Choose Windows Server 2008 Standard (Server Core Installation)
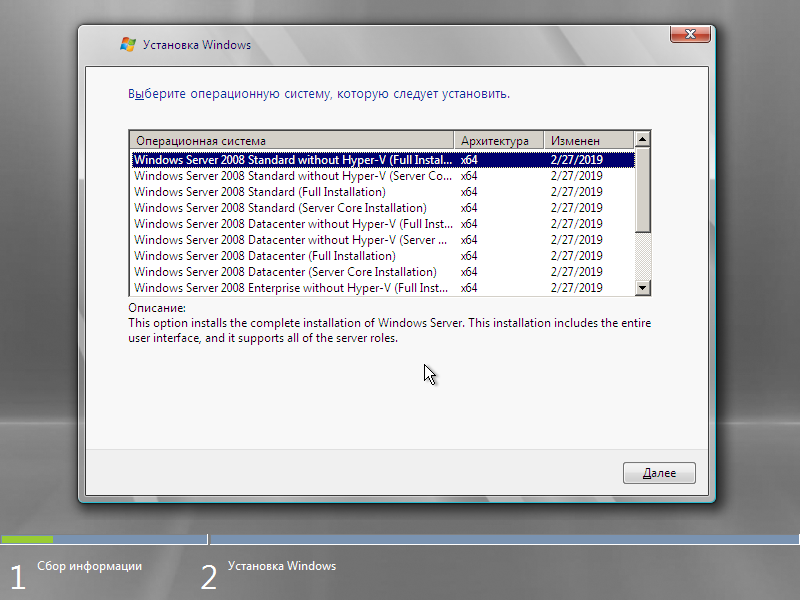This screenshot has height=600, width=800. 383,208
